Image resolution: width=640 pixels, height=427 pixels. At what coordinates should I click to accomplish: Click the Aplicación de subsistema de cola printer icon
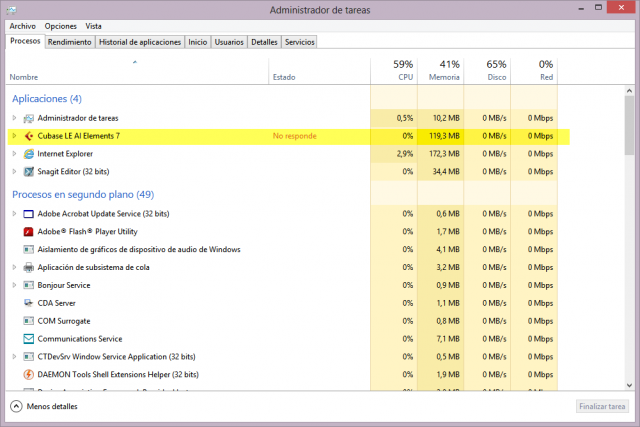[29, 267]
